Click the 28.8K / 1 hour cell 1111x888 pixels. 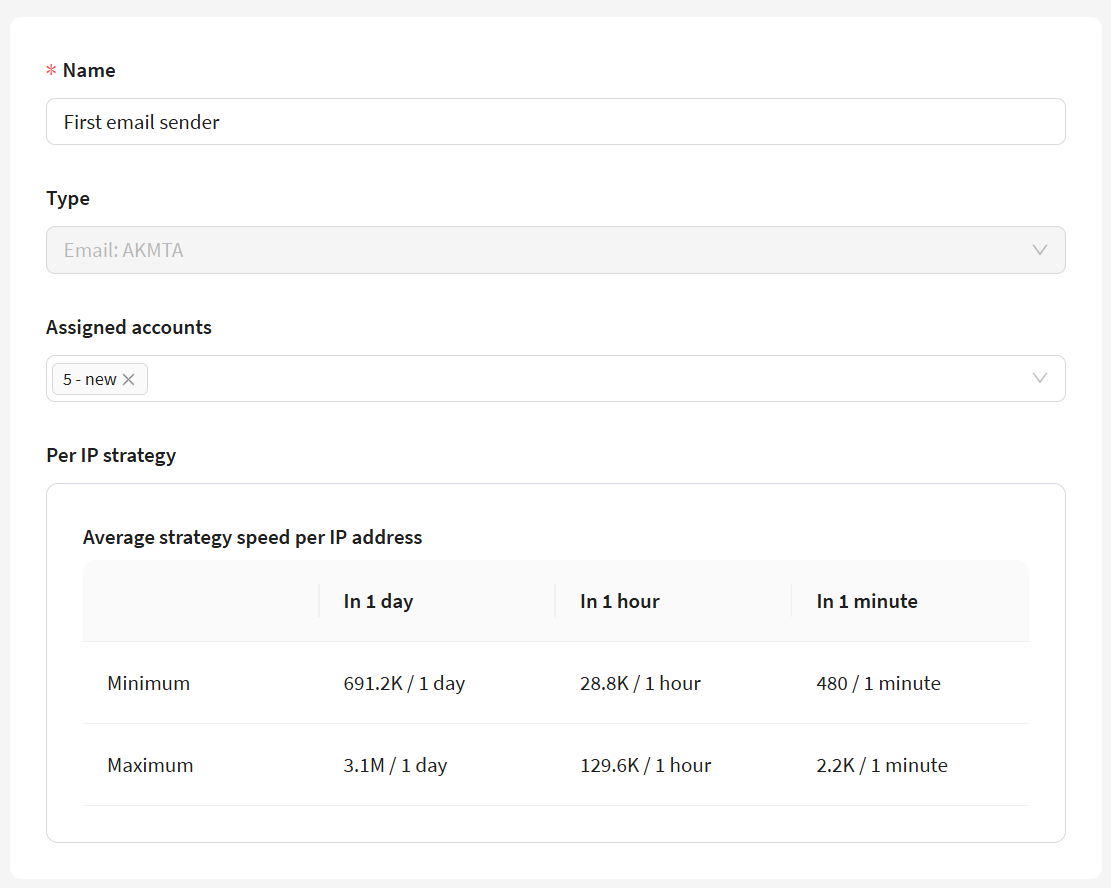click(640, 683)
